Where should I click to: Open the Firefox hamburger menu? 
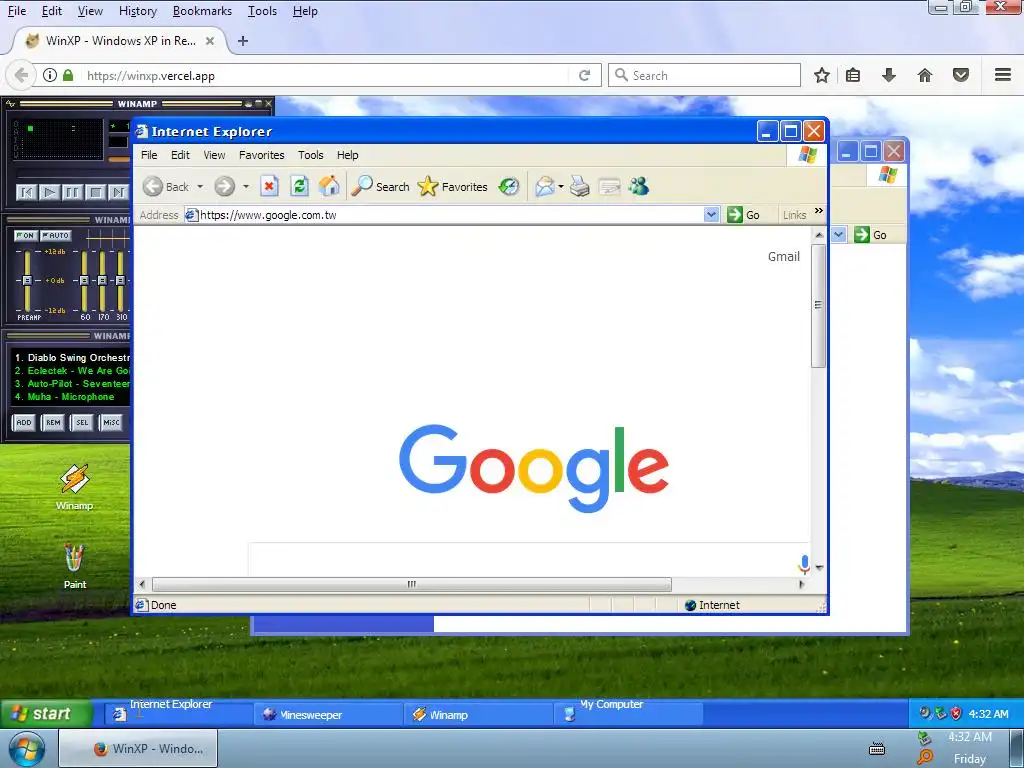[1003, 75]
